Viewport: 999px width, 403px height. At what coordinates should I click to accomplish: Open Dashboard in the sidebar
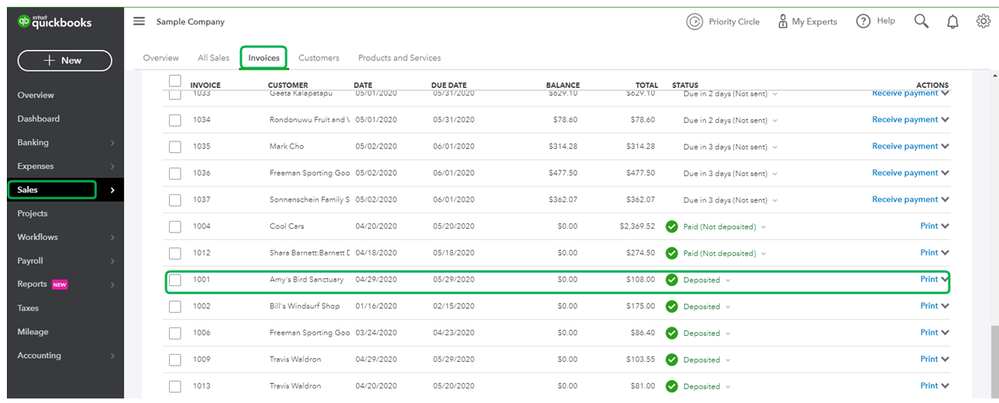[38, 119]
